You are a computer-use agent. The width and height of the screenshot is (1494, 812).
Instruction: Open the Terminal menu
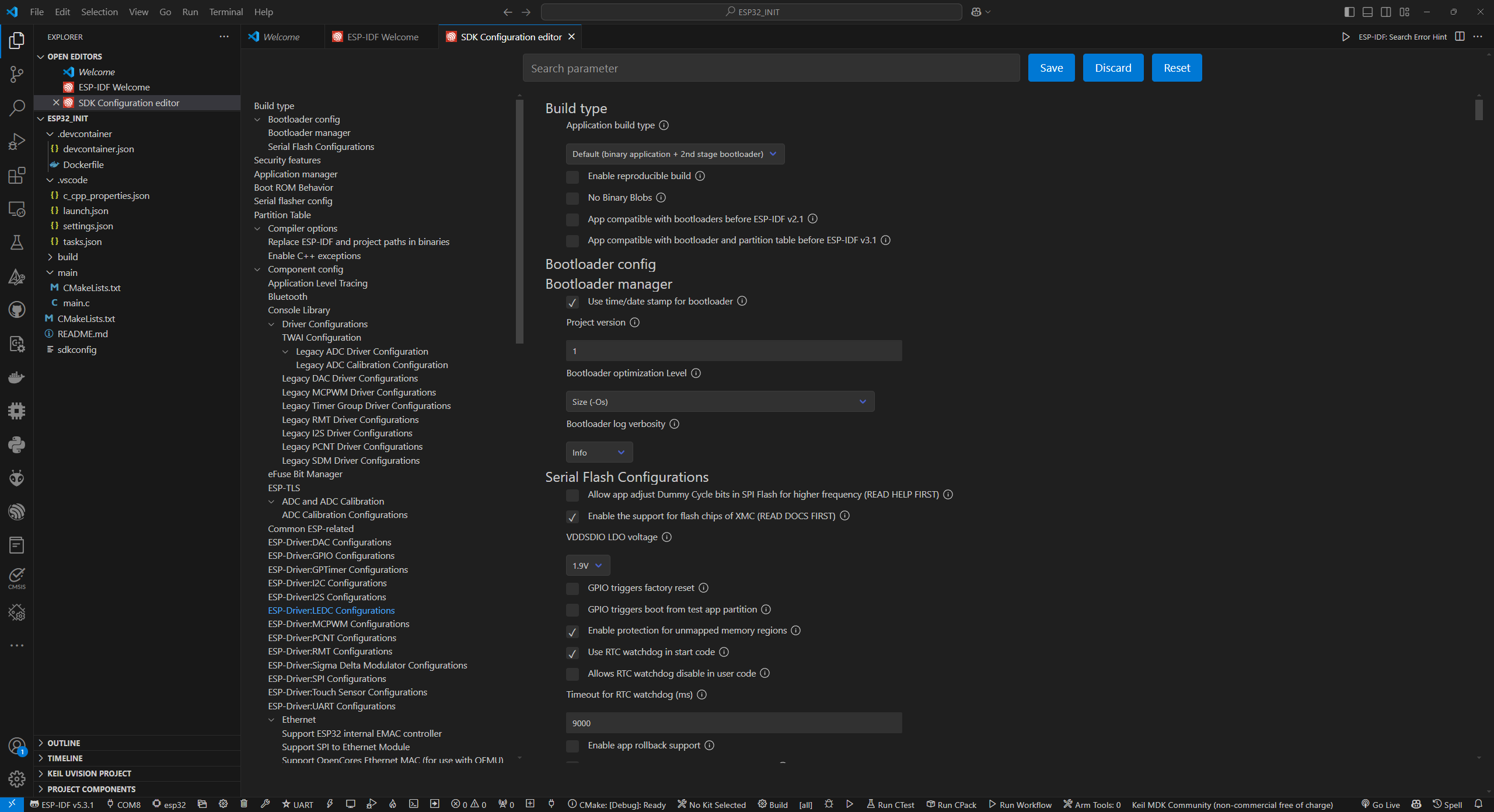click(225, 12)
